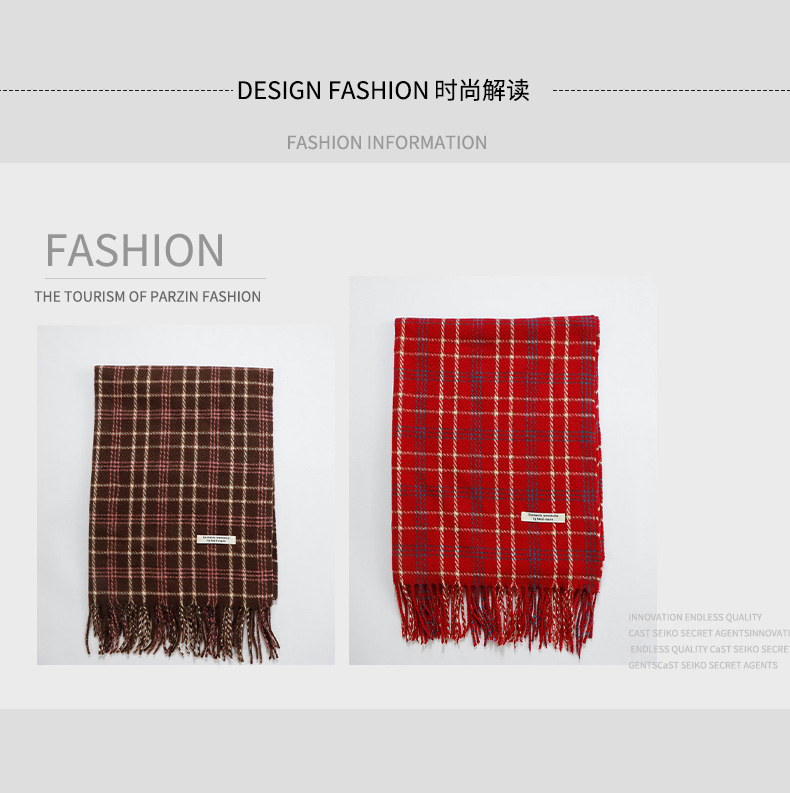Click the ENDLESS QUALITY CaST SEIKO line
This screenshot has width=790, height=793.
710,649
